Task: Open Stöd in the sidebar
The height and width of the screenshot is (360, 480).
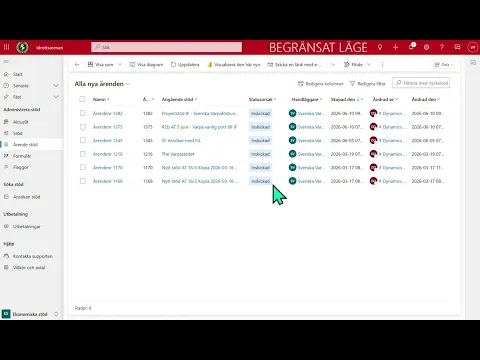Action: (x=18, y=133)
